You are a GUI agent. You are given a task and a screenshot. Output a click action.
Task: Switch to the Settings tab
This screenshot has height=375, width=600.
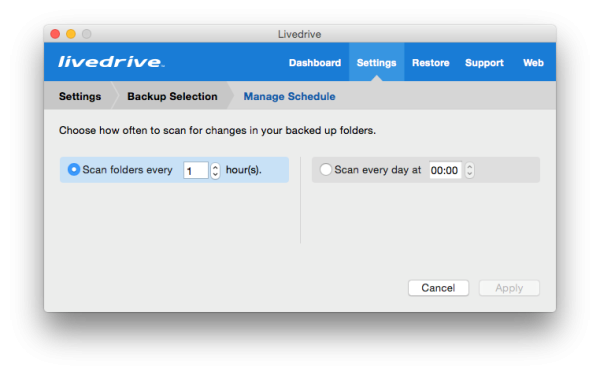pyautogui.click(x=376, y=63)
